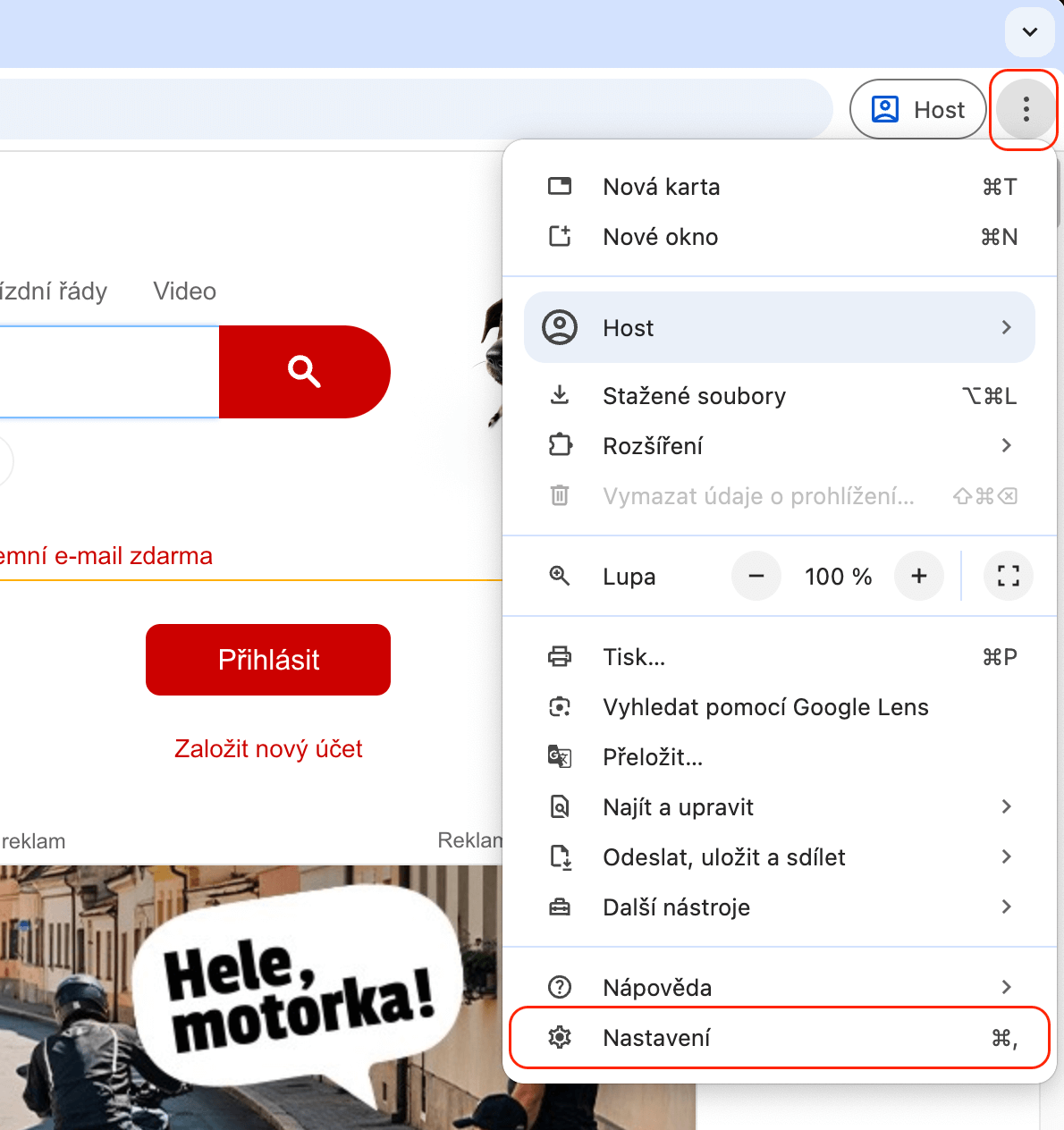Click the red search magnifier button

click(304, 371)
